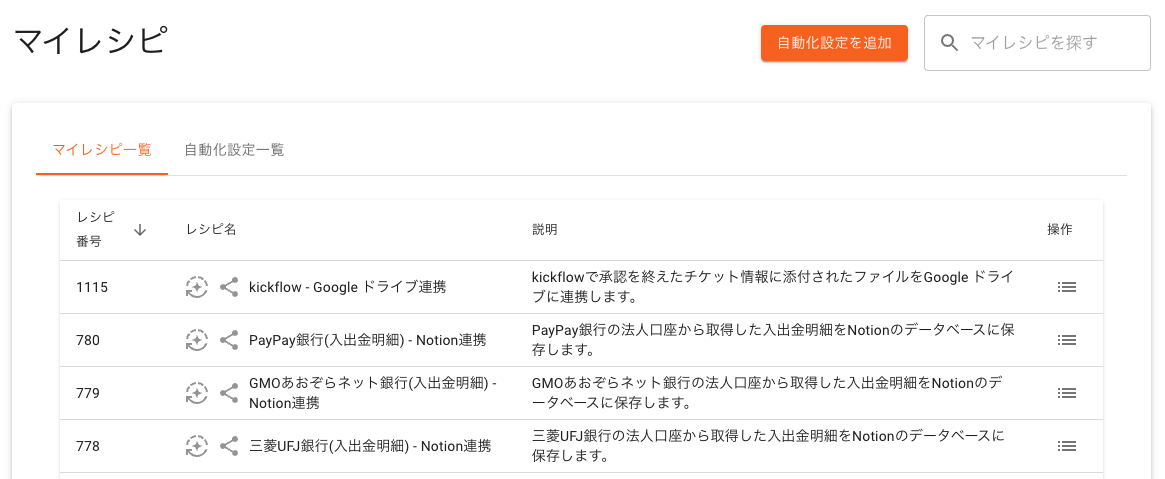Screen dimensions: 1165x479
Task: Click the automation icon in row 779
Action: (x=196, y=393)
